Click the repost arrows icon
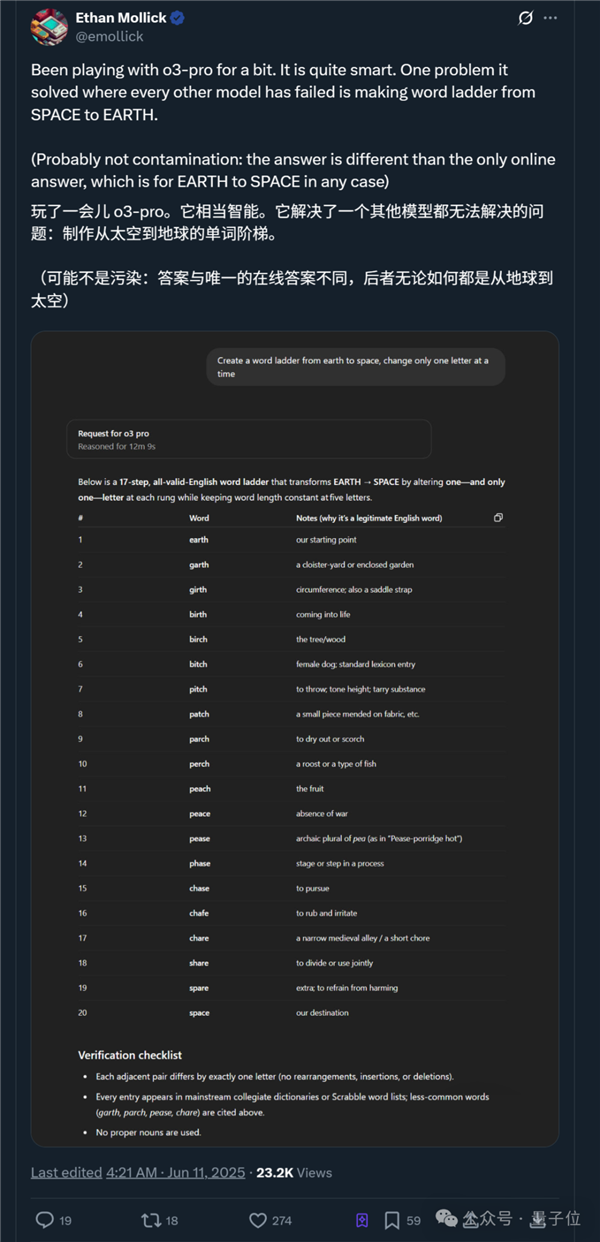This screenshot has width=600, height=1242. click(x=151, y=1219)
